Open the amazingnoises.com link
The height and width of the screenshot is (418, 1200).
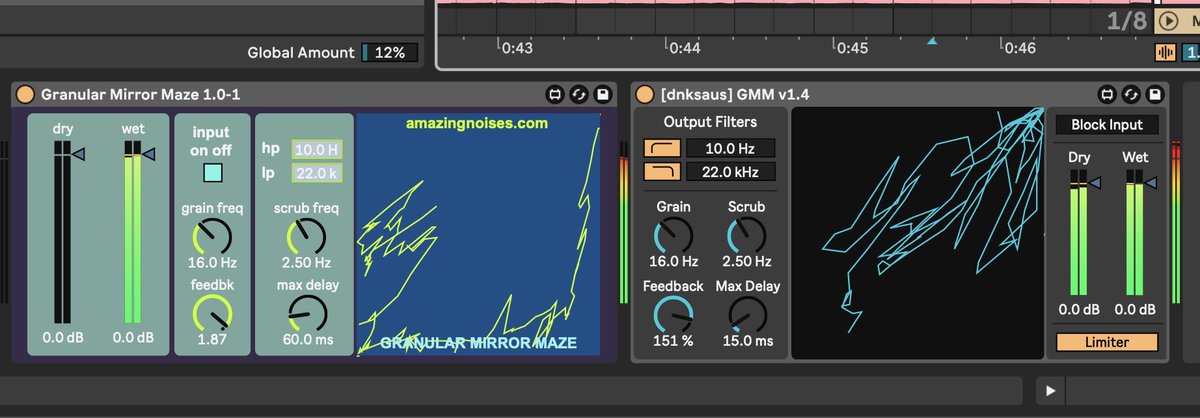477,124
